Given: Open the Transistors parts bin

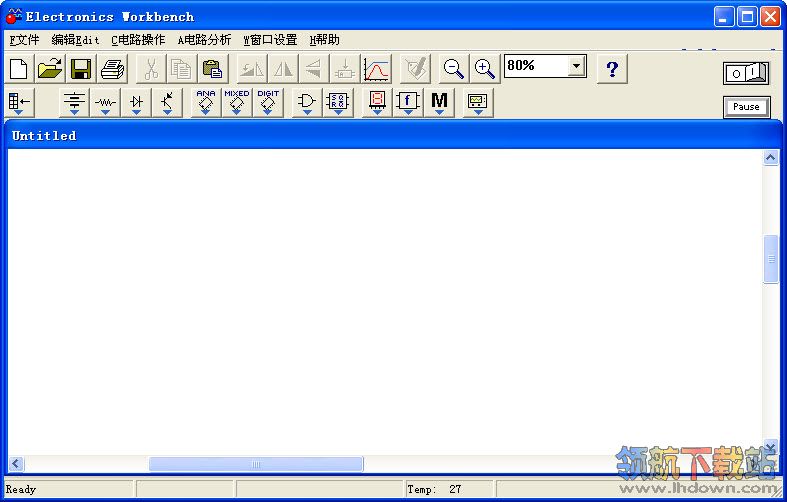Looking at the screenshot, I should [x=167, y=103].
